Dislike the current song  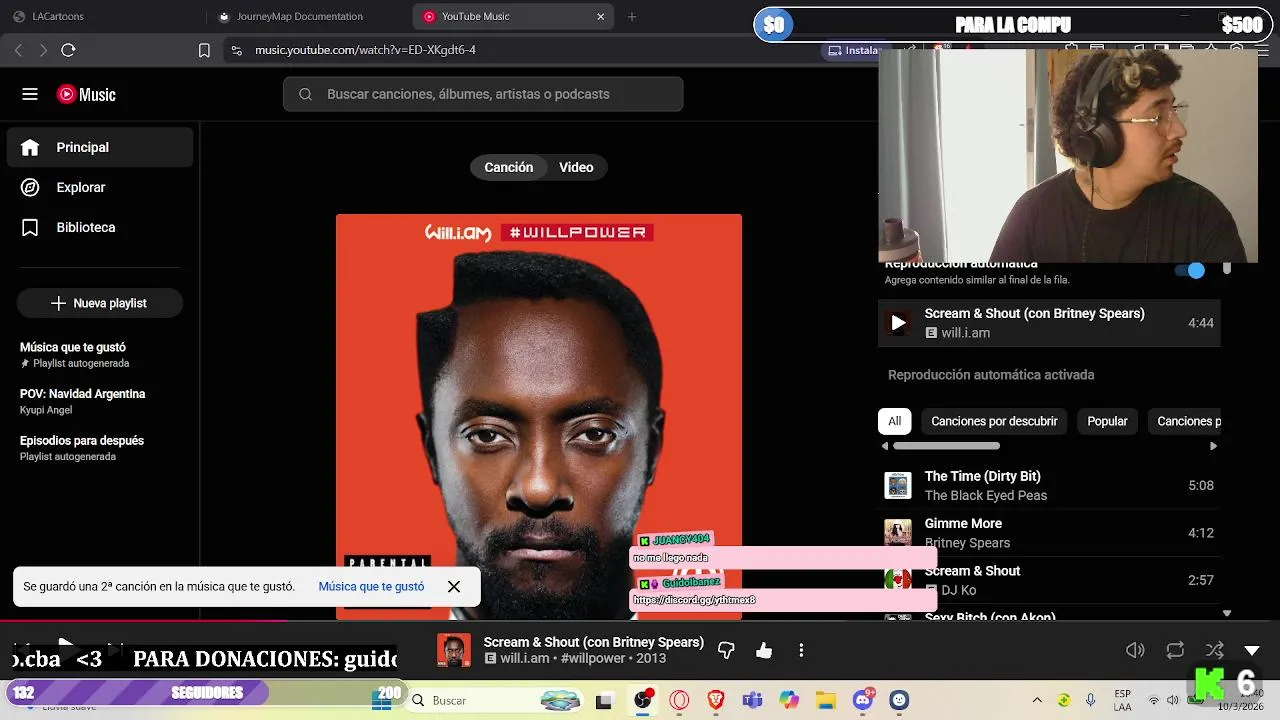click(726, 650)
